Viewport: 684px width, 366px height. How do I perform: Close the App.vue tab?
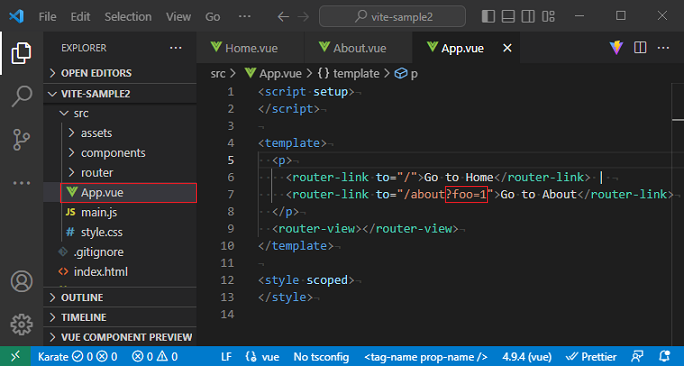point(507,48)
